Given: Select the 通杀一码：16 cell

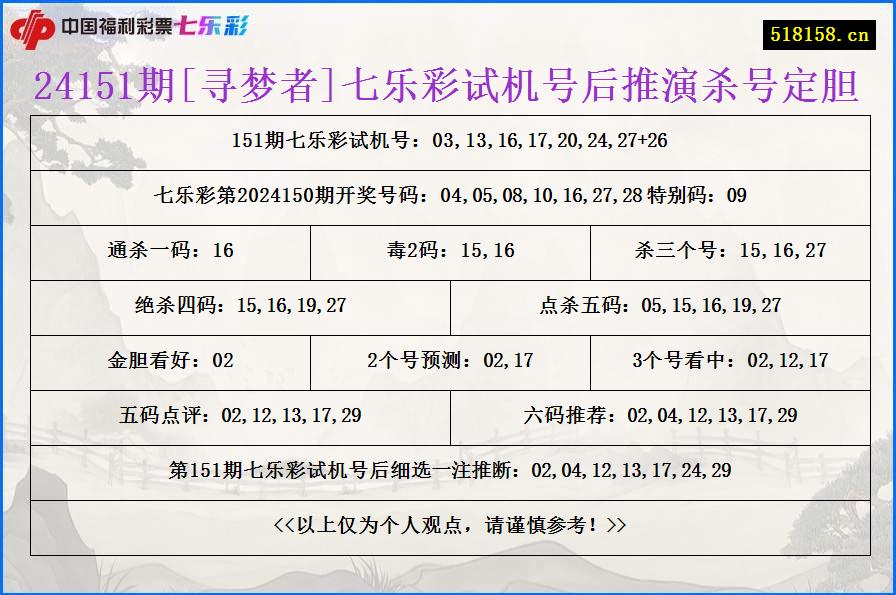Looking at the screenshot, I should 170,252.
